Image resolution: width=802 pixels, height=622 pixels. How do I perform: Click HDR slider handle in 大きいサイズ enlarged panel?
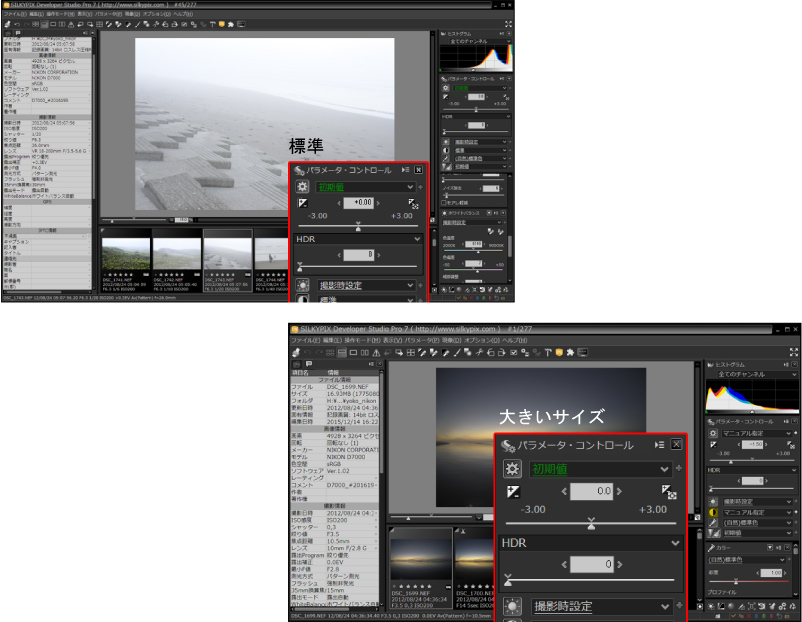pos(507,580)
